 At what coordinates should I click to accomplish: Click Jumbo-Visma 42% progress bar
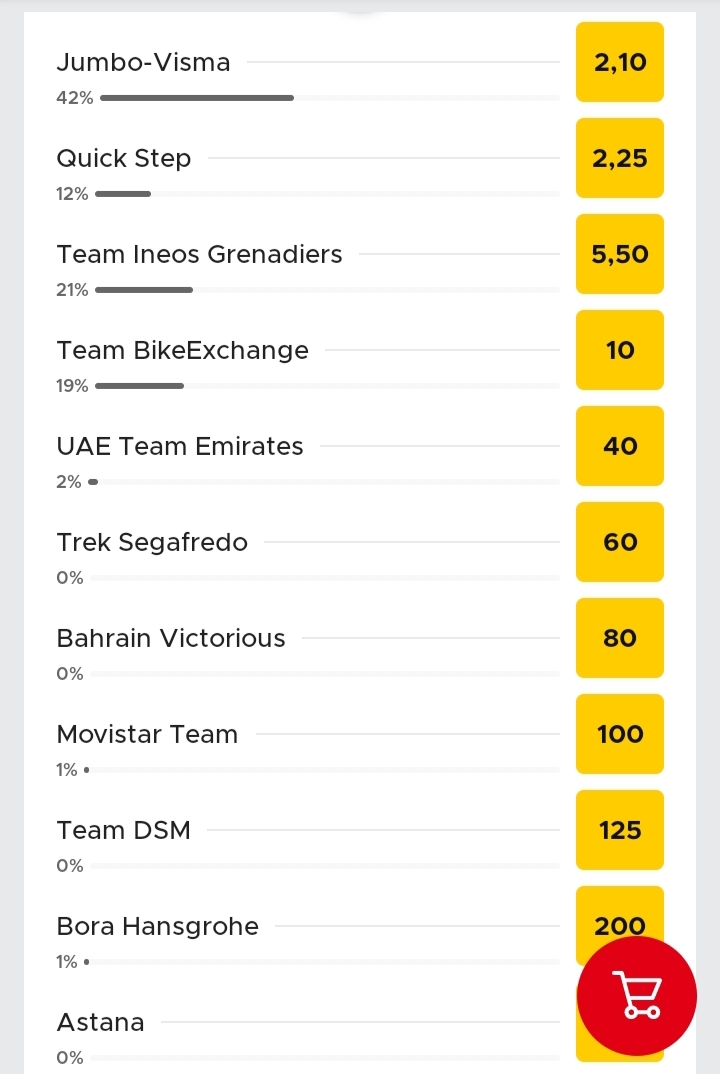[x=197, y=98]
